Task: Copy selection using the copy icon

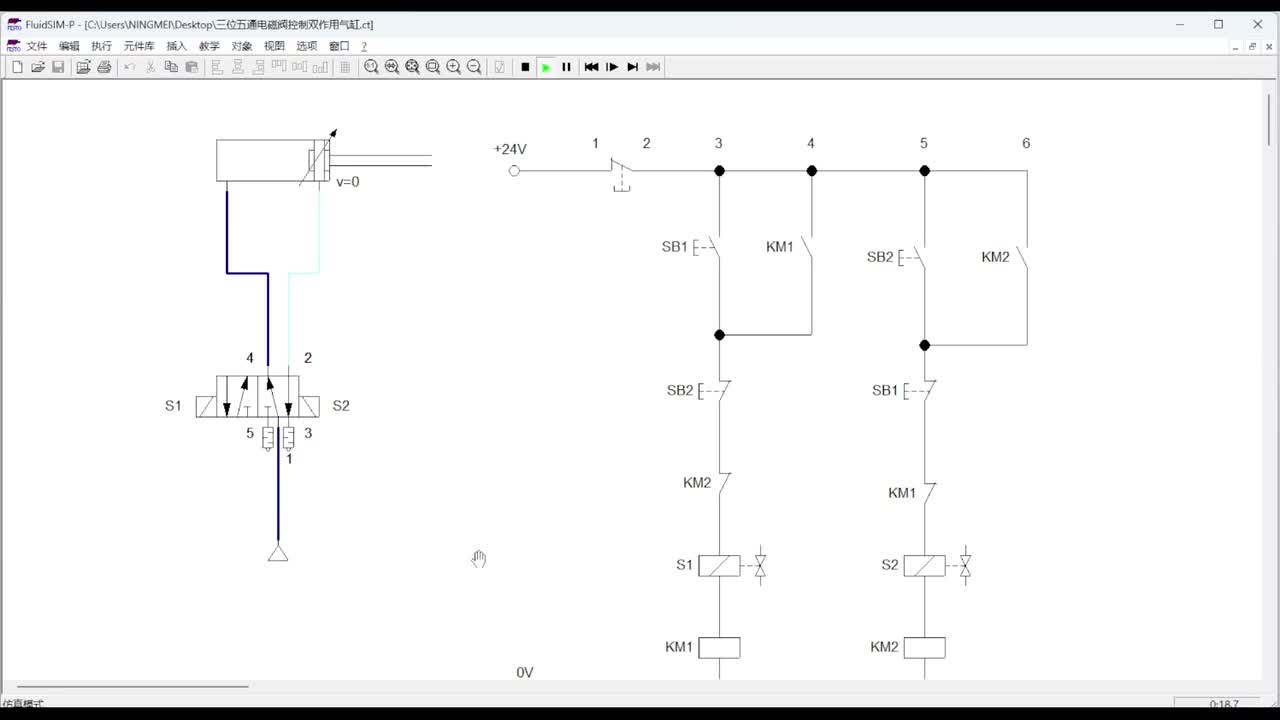Action: [x=171, y=67]
